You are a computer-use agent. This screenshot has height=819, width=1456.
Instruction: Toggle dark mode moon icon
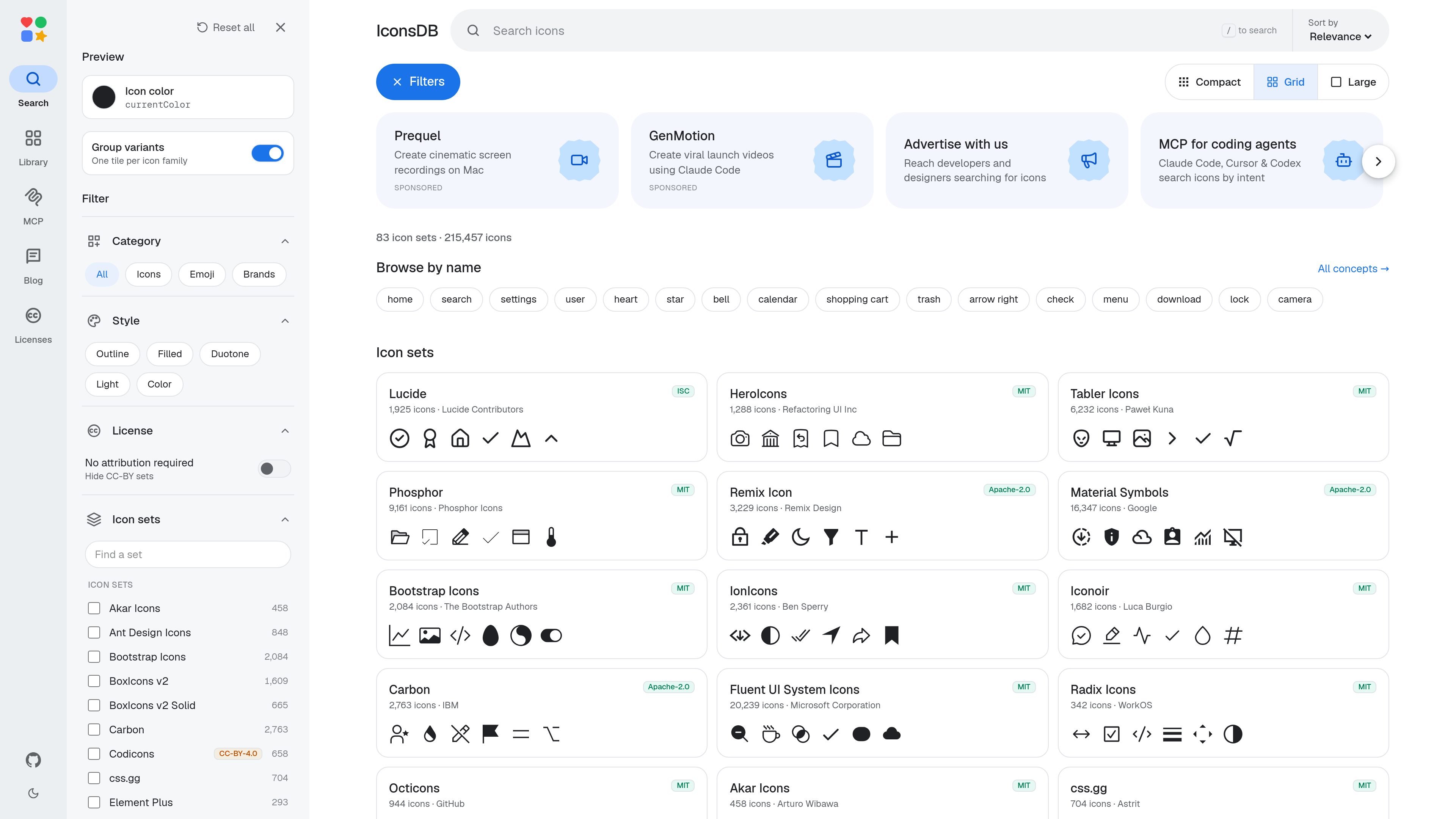click(33, 793)
